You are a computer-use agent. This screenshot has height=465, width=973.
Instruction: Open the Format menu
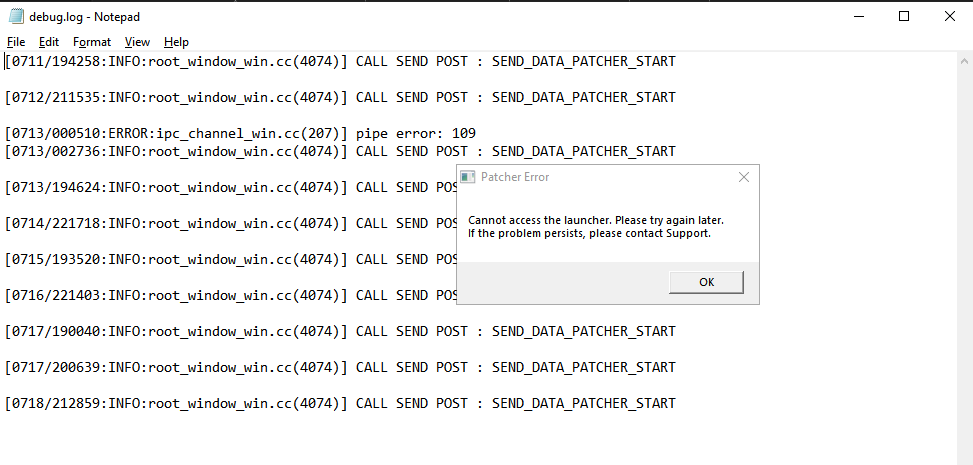pos(92,42)
